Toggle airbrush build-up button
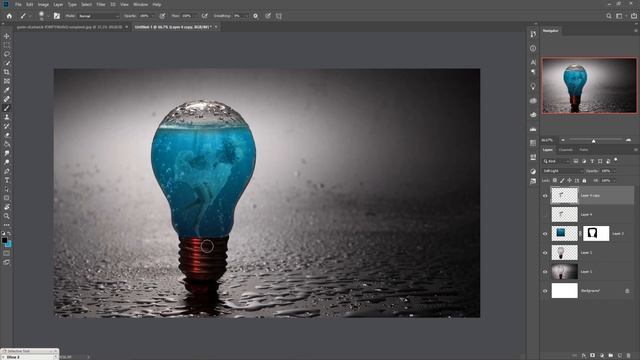 click(204, 16)
